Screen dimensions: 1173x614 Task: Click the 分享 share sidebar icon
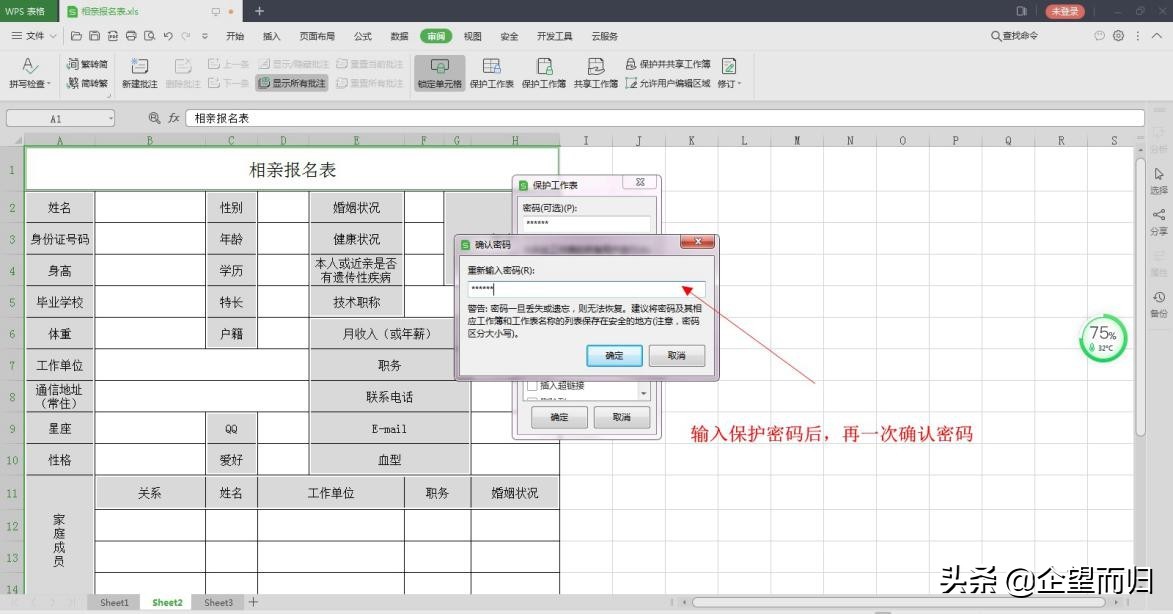tap(1159, 222)
